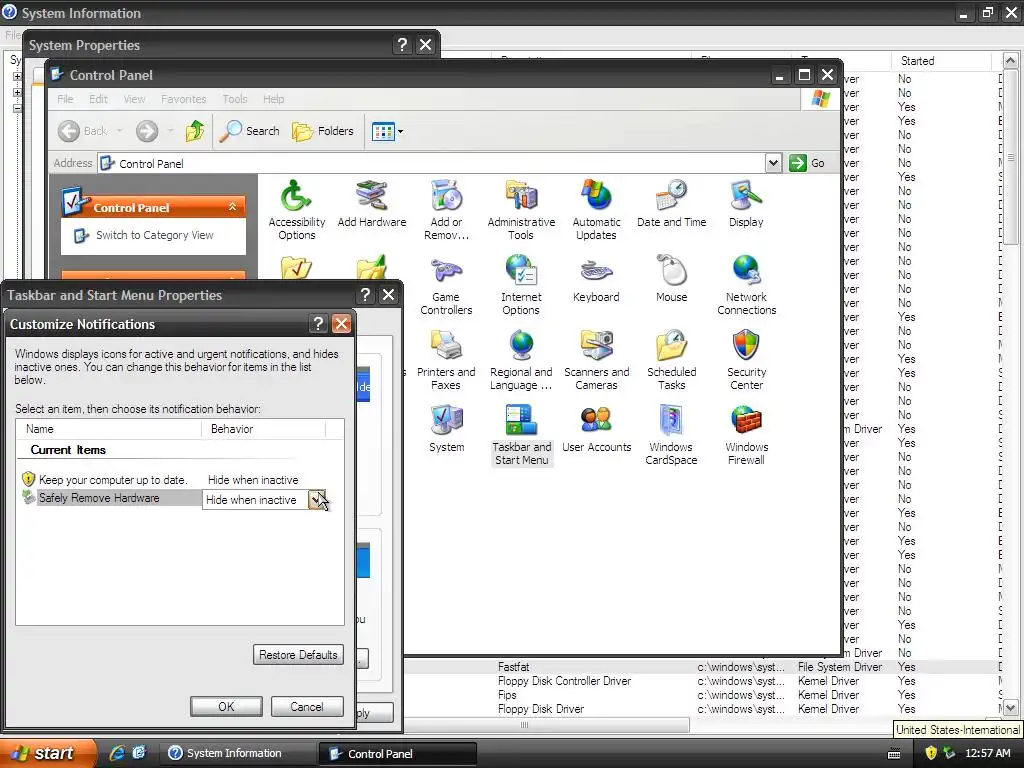Image resolution: width=1024 pixels, height=768 pixels.
Task: Open Windows CardSpace icon
Action: 671,435
